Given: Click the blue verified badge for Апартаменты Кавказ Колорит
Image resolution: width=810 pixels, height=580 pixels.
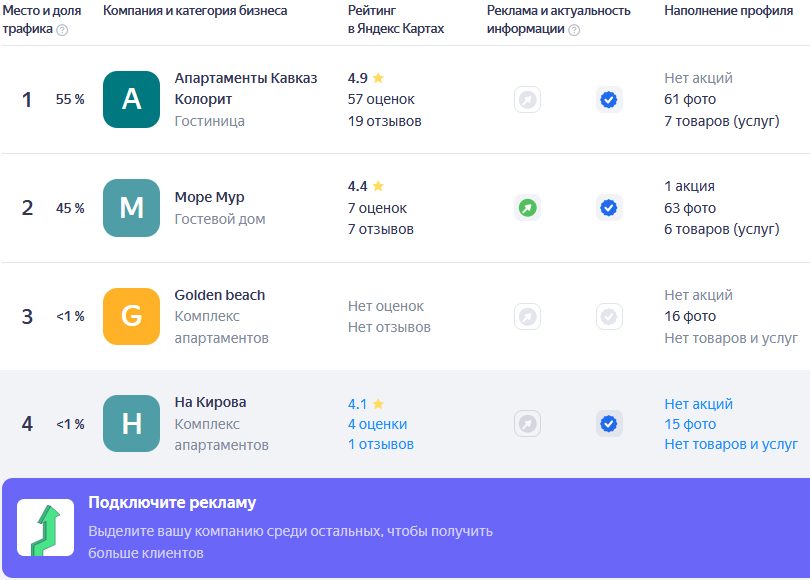Looking at the screenshot, I should tap(609, 100).
